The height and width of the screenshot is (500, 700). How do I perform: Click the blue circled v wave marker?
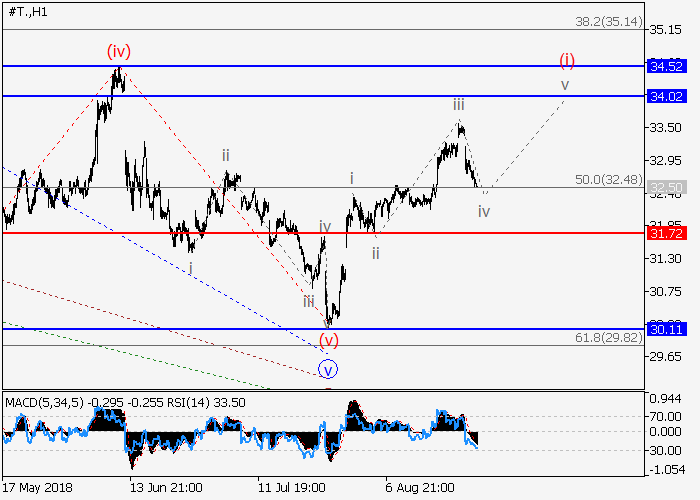click(329, 369)
